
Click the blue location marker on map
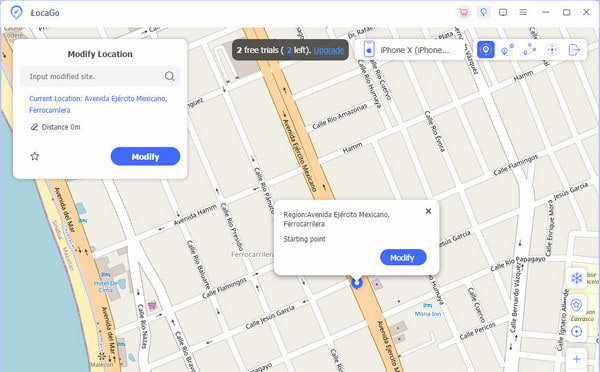tap(357, 283)
